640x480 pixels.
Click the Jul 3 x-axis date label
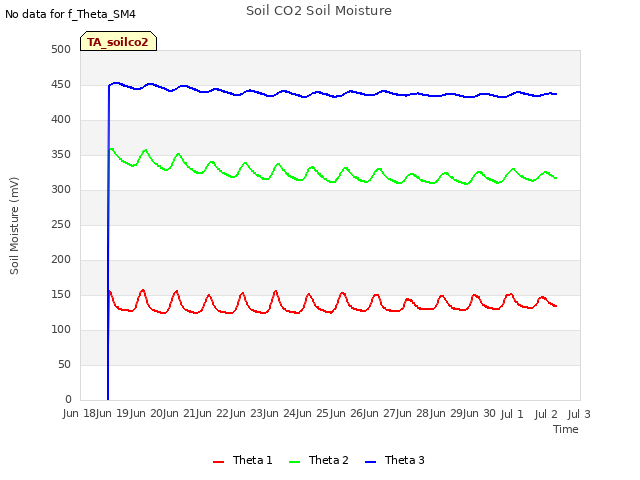point(579,414)
